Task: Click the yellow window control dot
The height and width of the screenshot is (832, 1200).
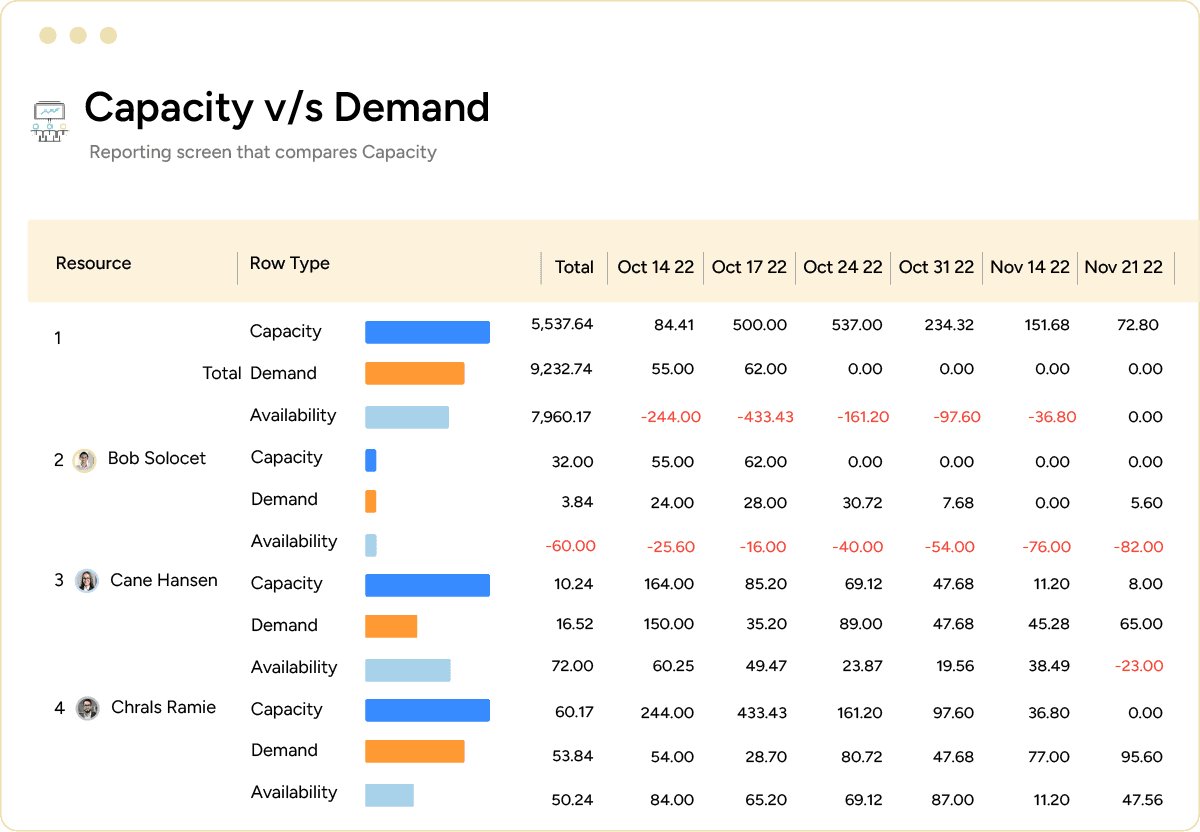Action: coord(49,34)
